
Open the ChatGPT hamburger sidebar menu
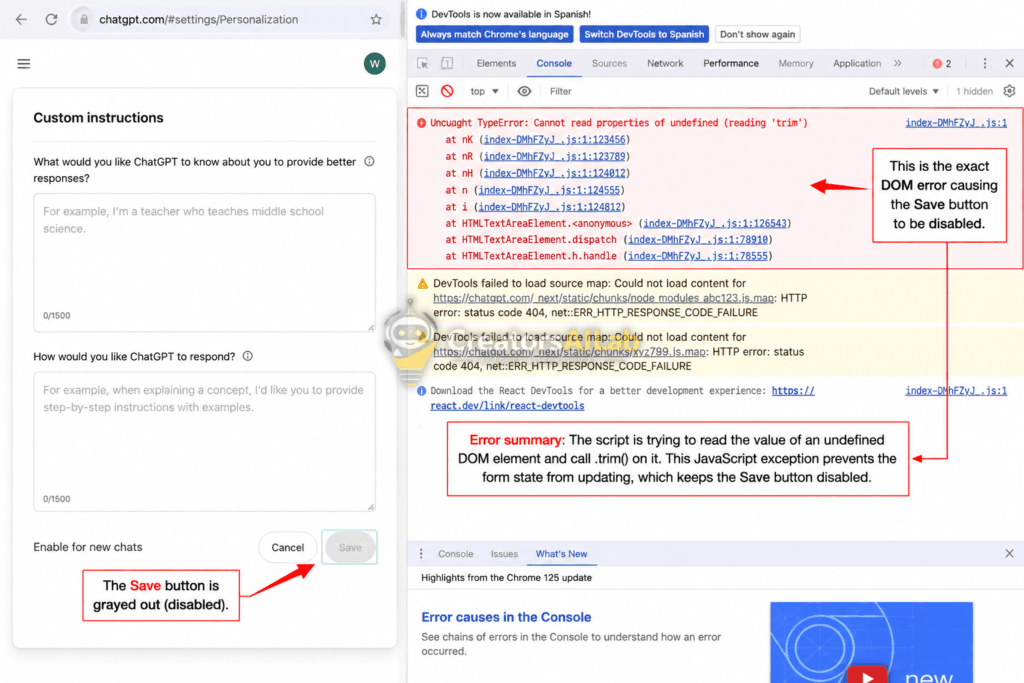pyautogui.click(x=24, y=63)
